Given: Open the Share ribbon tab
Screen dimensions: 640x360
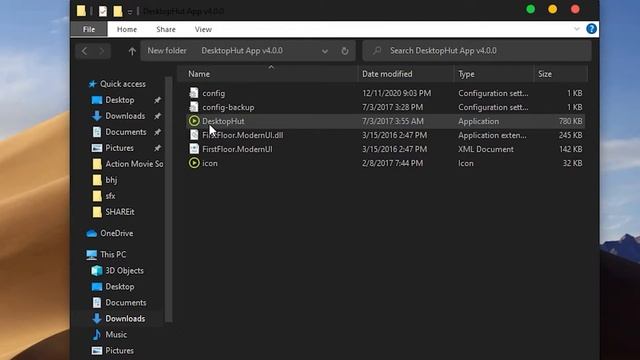Looking at the screenshot, I should (x=166, y=29).
